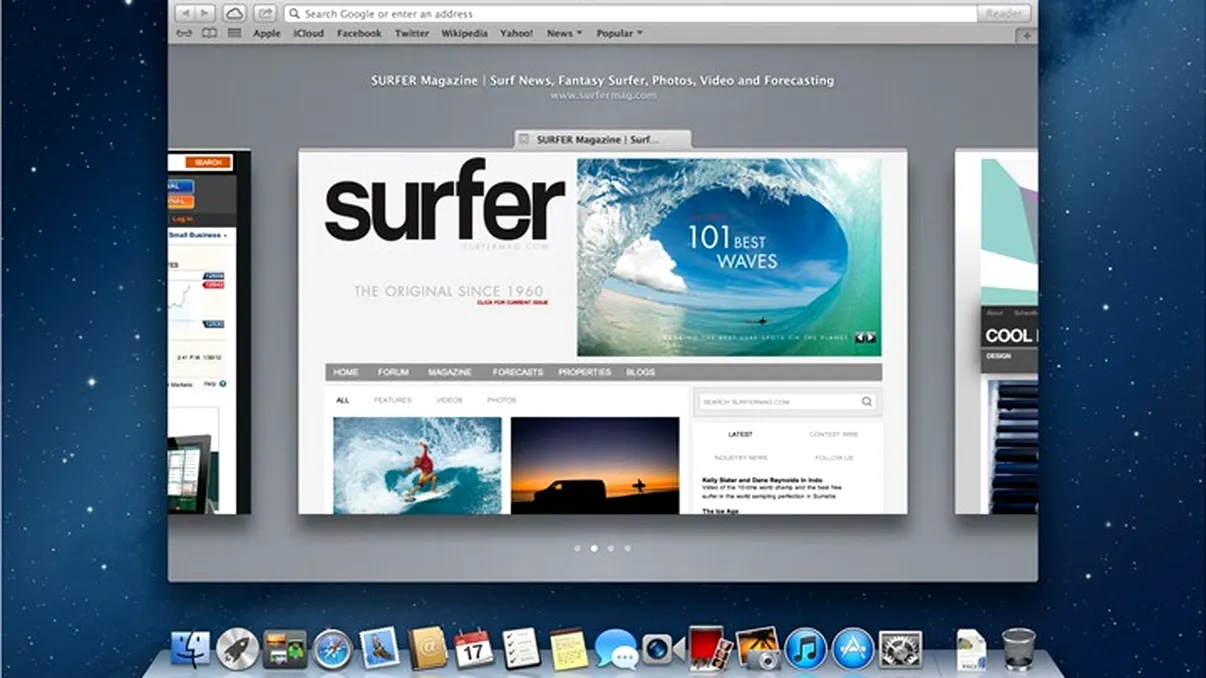1206x678 pixels.
Task: Open the Trash in Dock
Action: (1018, 648)
